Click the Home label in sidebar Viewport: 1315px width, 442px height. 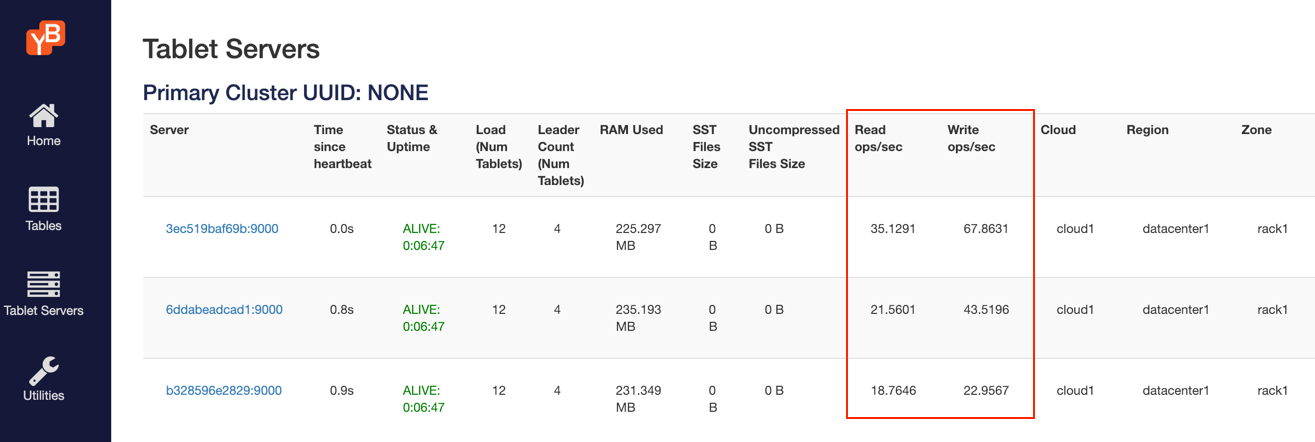point(44,141)
